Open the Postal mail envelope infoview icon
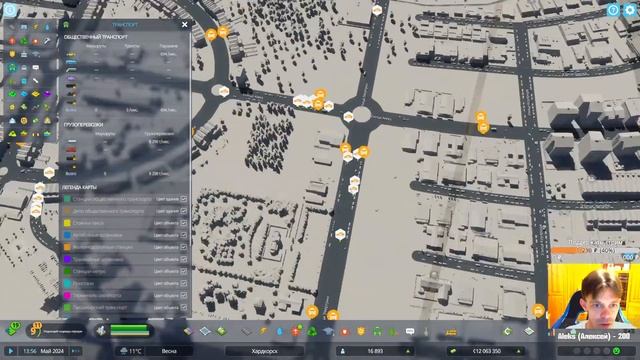 coord(36,67)
